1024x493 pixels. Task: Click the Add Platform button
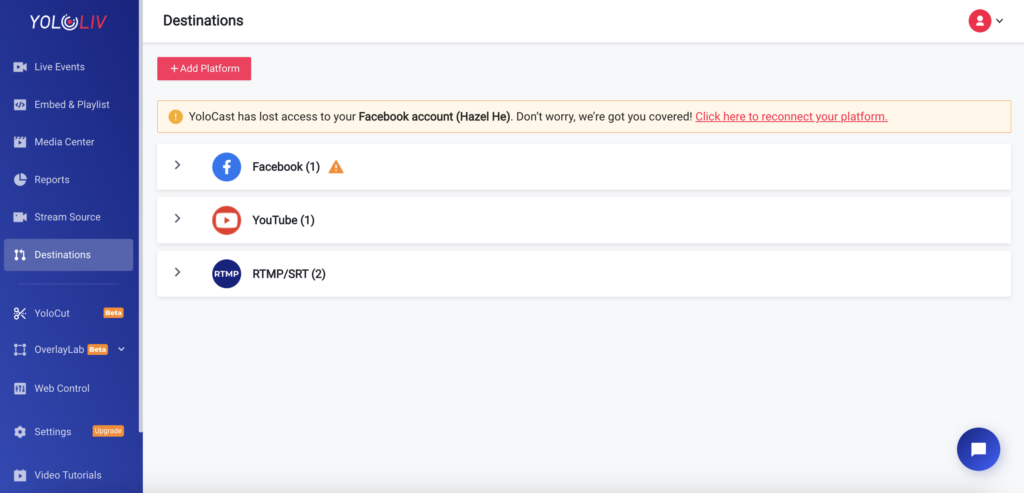[x=204, y=69]
